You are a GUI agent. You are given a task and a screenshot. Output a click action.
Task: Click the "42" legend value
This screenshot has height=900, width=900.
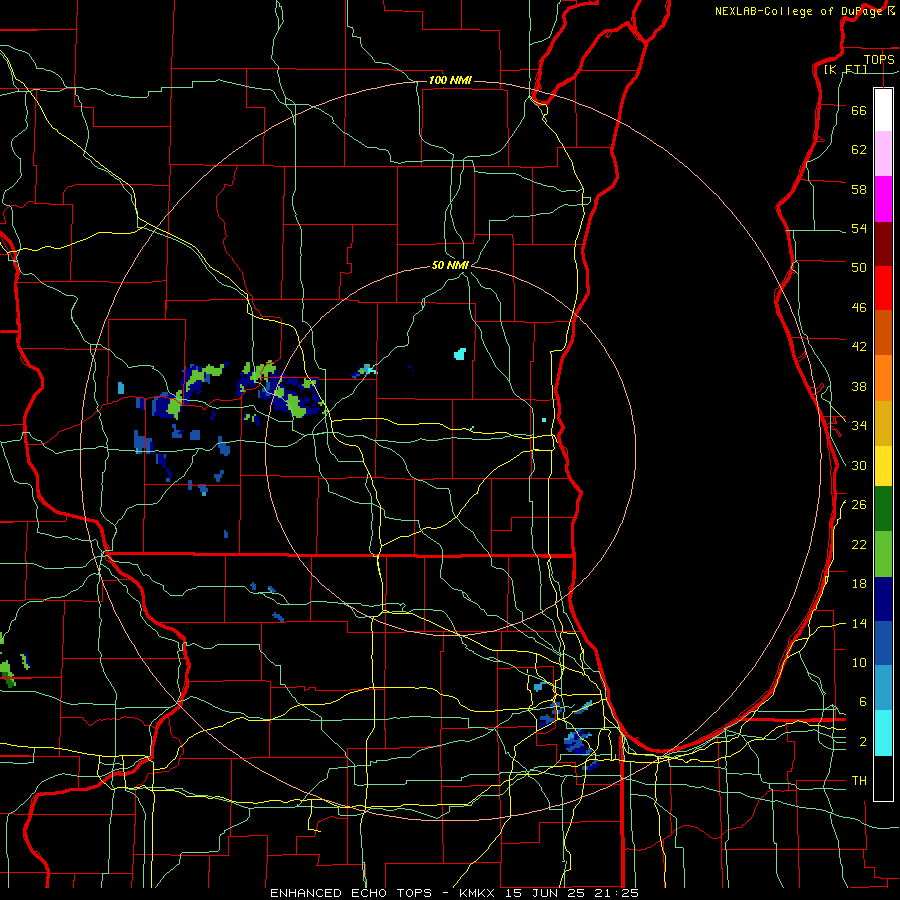(x=859, y=347)
